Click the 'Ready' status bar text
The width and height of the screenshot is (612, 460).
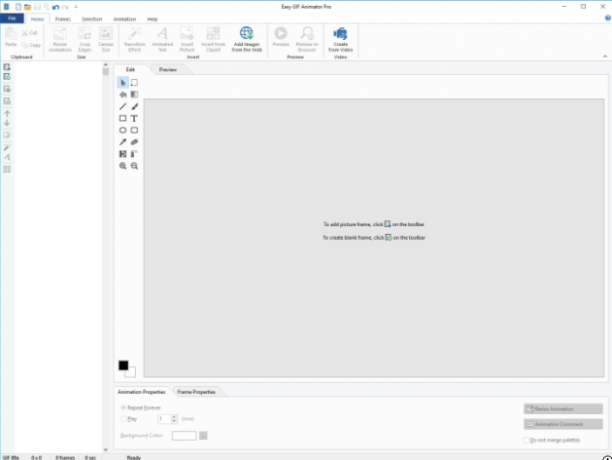[x=133, y=457]
